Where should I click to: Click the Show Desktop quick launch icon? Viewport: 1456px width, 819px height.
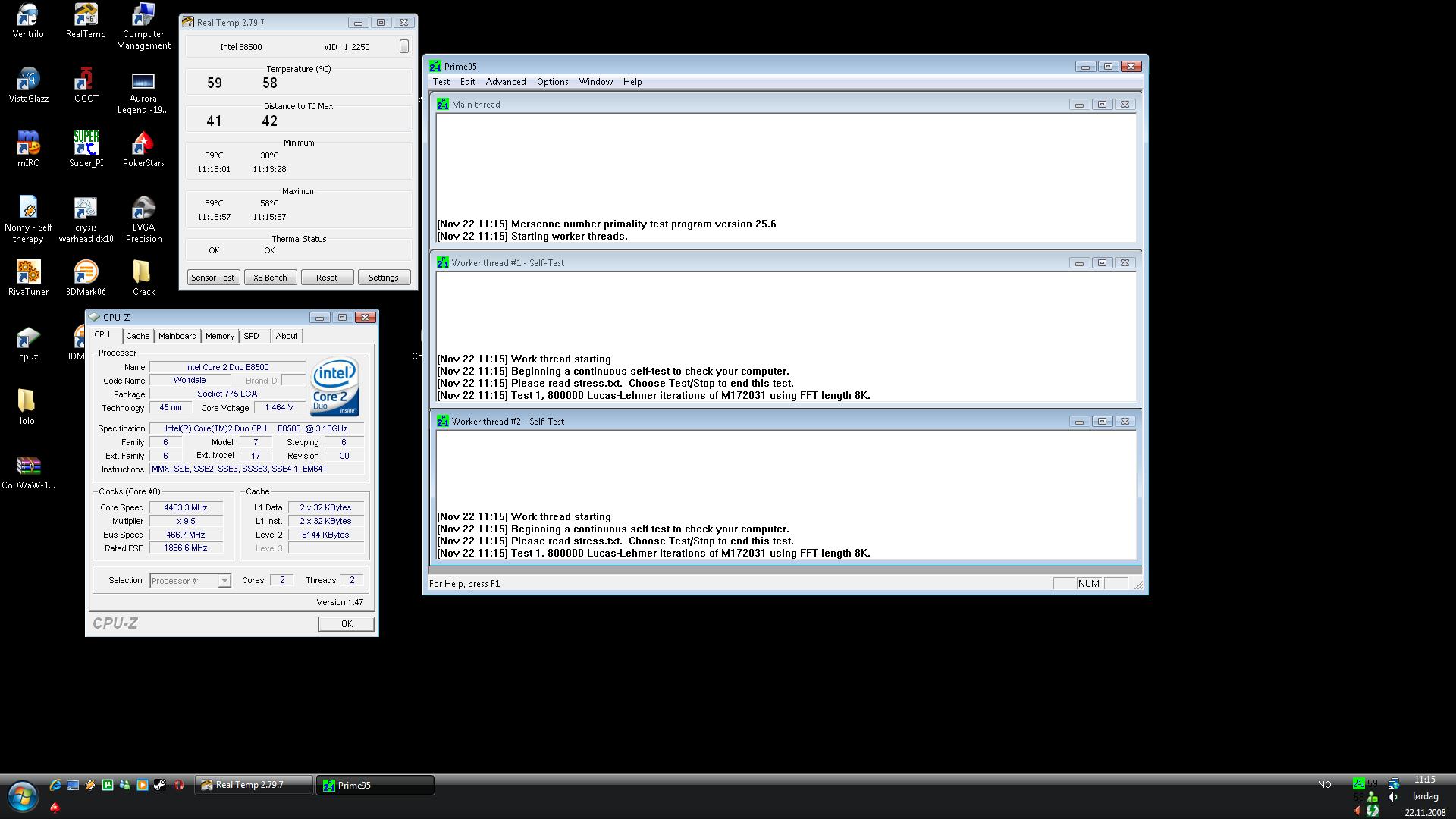point(73,786)
